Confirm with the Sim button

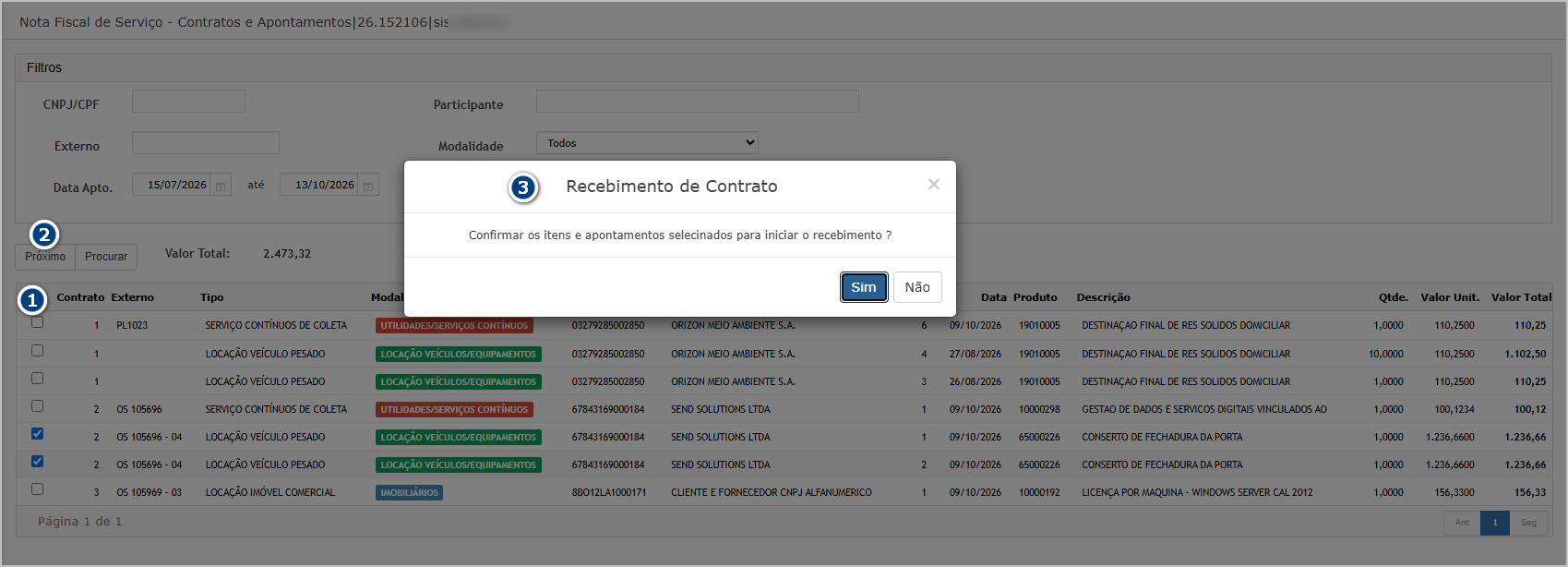pos(864,287)
